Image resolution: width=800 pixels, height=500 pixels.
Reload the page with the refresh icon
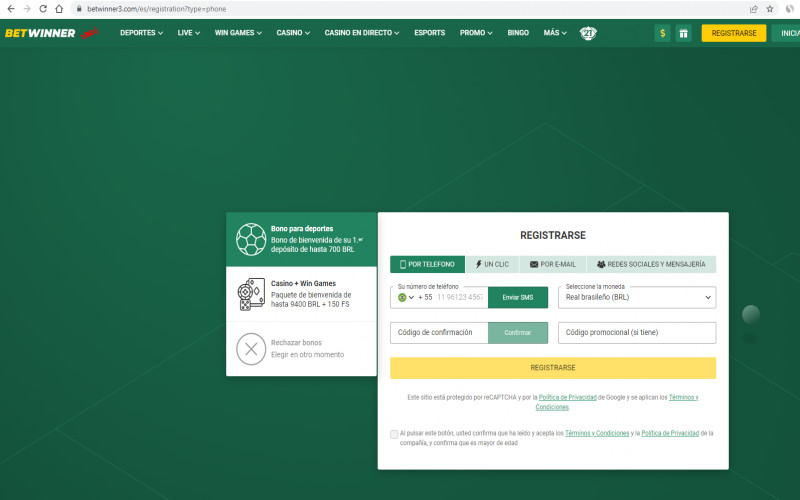pos(43,9)
